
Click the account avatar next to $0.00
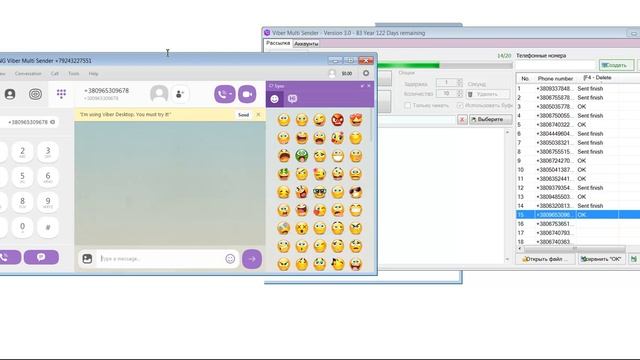pyautogui.click(x=332, y=73)
